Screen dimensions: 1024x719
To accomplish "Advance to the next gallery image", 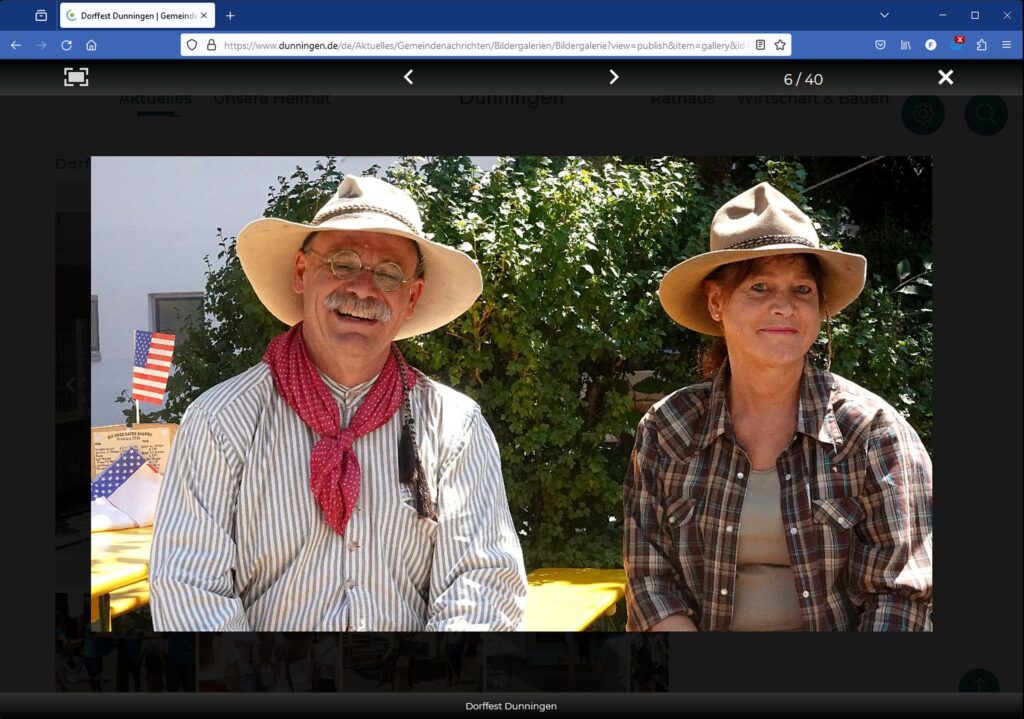I will coord(614,77).
